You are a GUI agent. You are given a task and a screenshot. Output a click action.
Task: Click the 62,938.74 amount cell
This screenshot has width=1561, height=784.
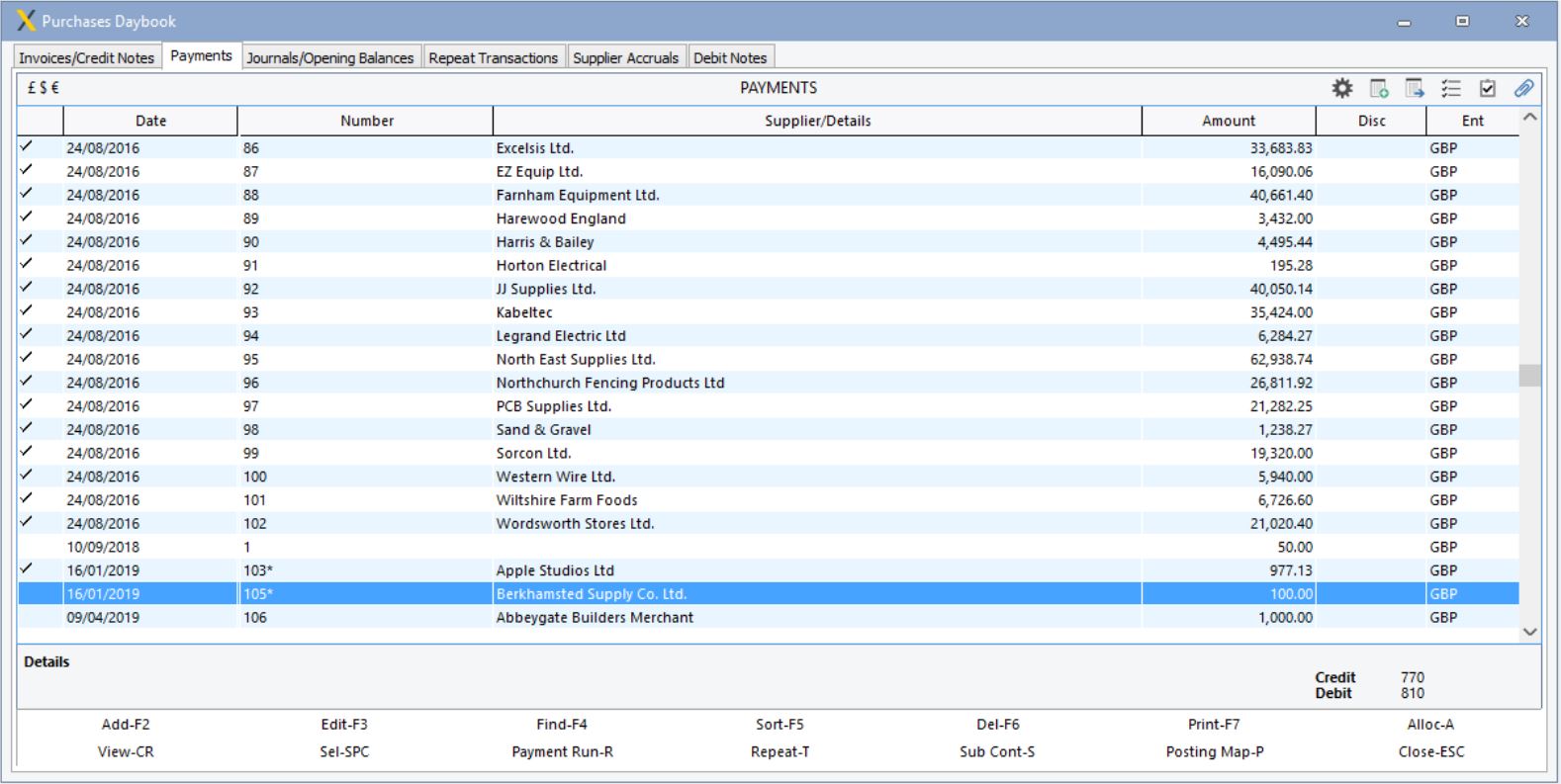point(1281,359)
